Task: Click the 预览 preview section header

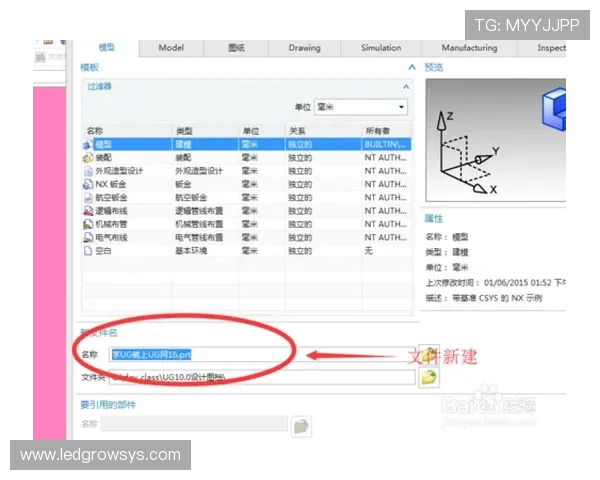Action: [x=434, y=68]
